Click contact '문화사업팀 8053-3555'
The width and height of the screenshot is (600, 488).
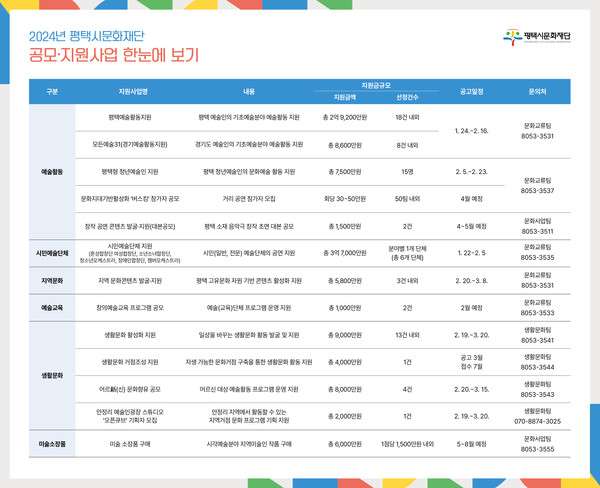(537, 444)
